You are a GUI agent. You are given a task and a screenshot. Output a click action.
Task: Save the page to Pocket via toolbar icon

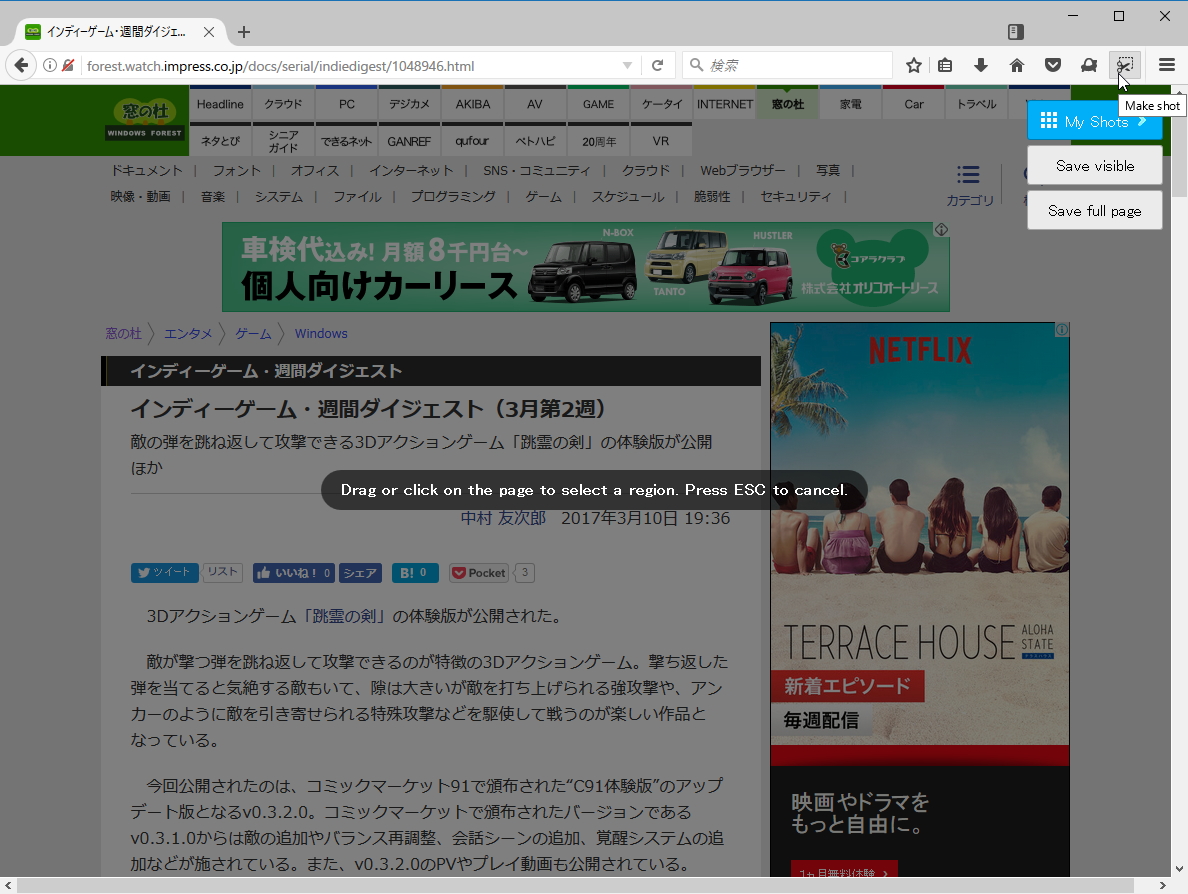[x=1053, y=64]
